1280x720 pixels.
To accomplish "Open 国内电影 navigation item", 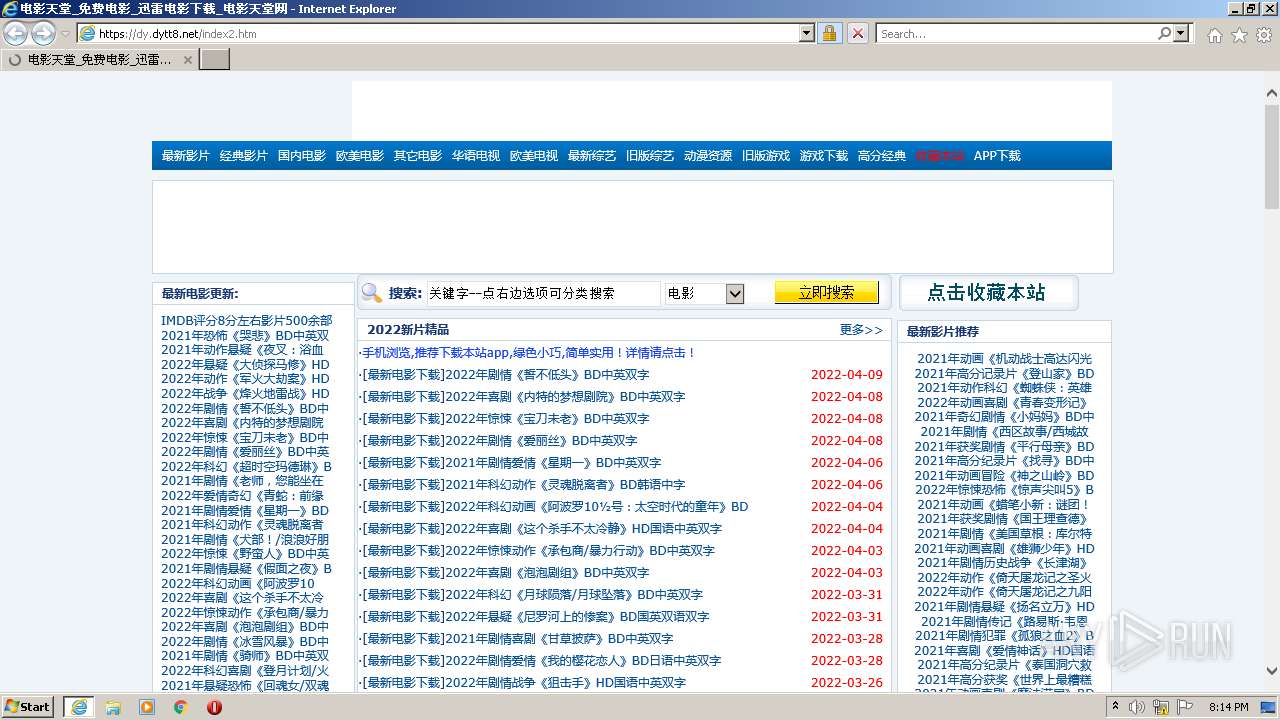I will click(302, 156).
